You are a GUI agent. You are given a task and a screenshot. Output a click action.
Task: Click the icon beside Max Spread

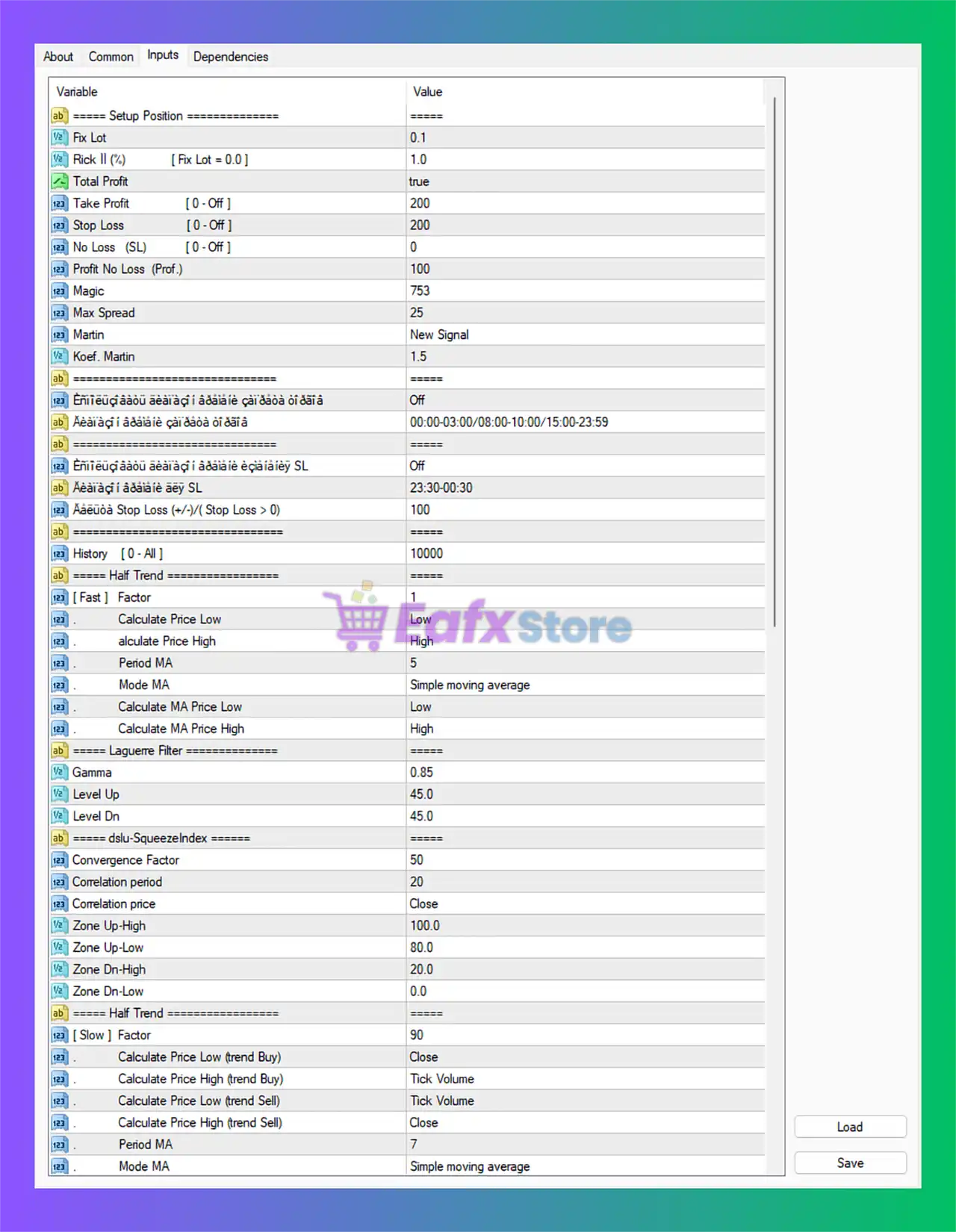59,313
